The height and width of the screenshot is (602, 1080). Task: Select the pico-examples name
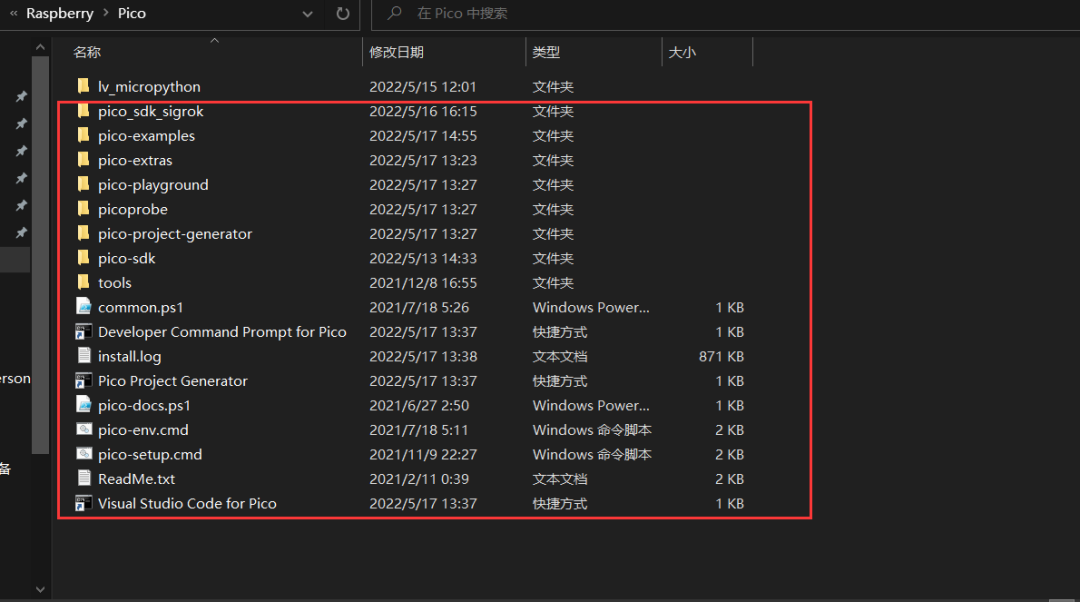[146, 136]
